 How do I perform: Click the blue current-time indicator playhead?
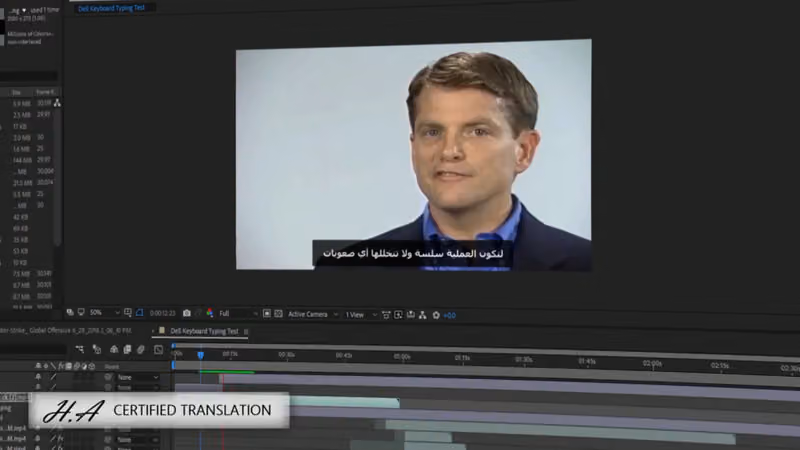pyautogui.click(x=201, y=355)
